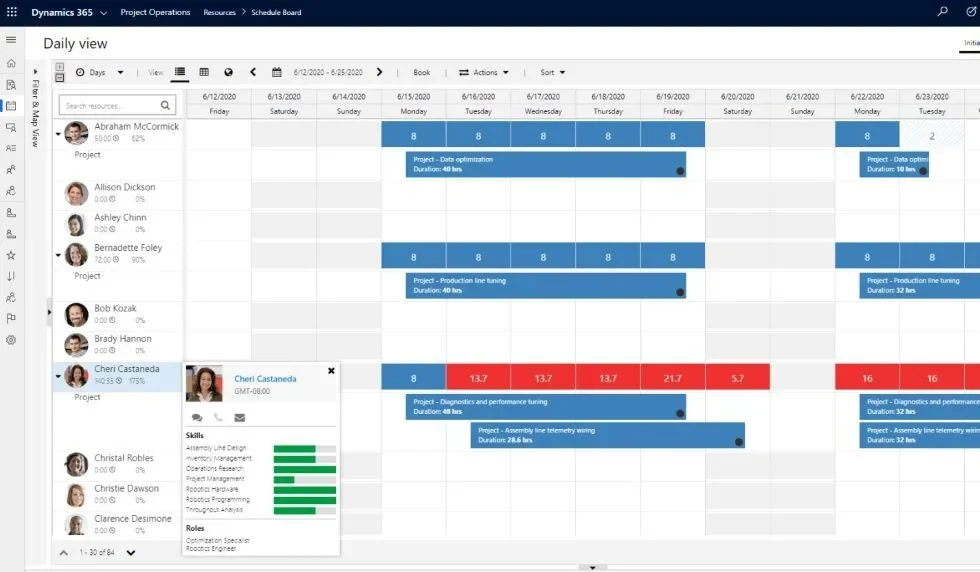Image resolution: width=980 pixels, height=572 pixels.
Task: Open Cheri Castaneda's profile name link
Action: click(265, 379)
